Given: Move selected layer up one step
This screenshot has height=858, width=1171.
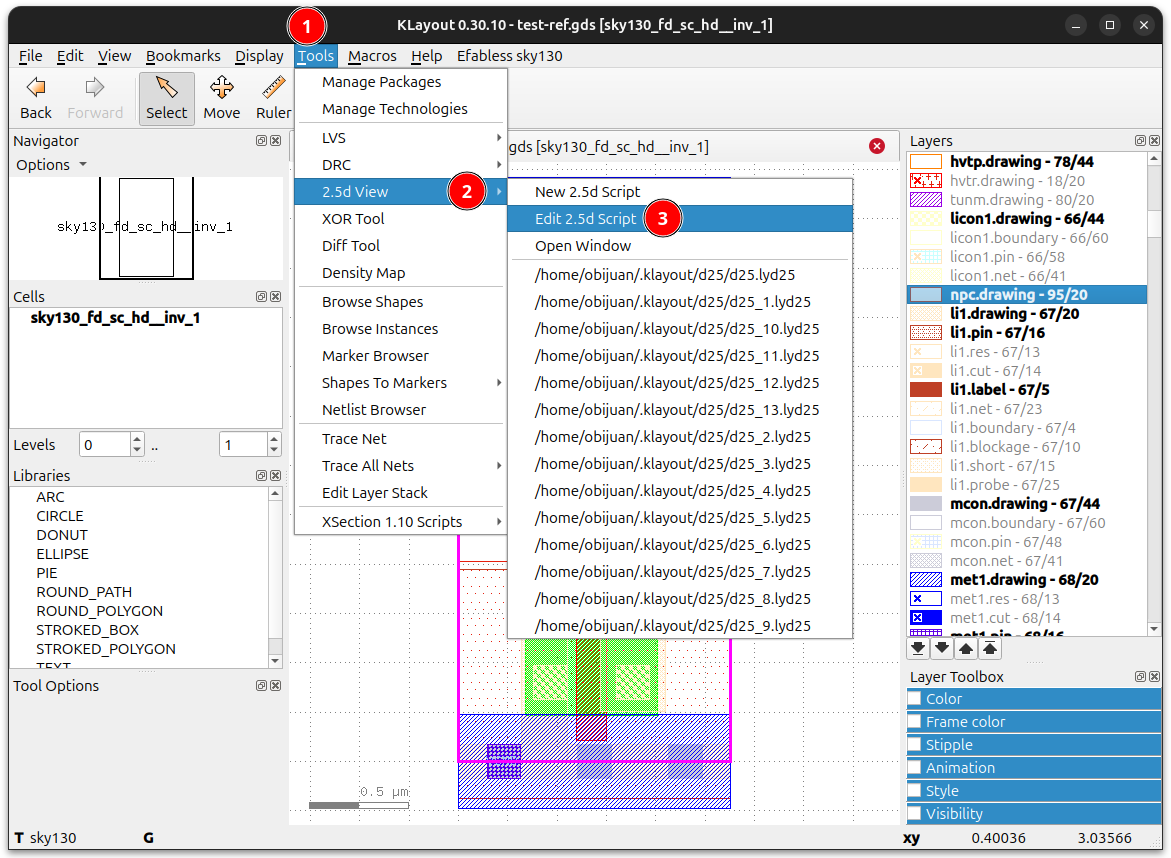Looking at the screenshot, I should pyautogui.click(x=966, y=648).
